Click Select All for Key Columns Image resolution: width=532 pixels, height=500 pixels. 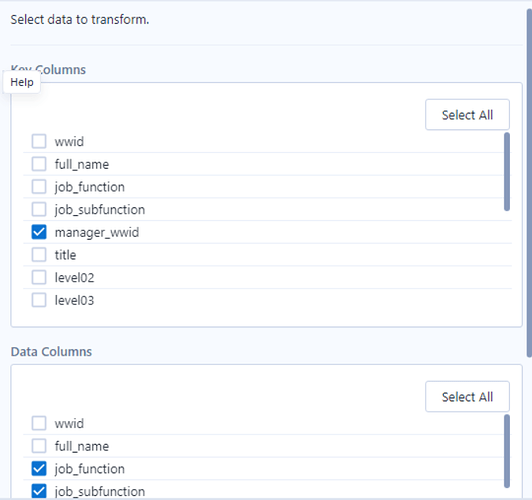[467, 115]
